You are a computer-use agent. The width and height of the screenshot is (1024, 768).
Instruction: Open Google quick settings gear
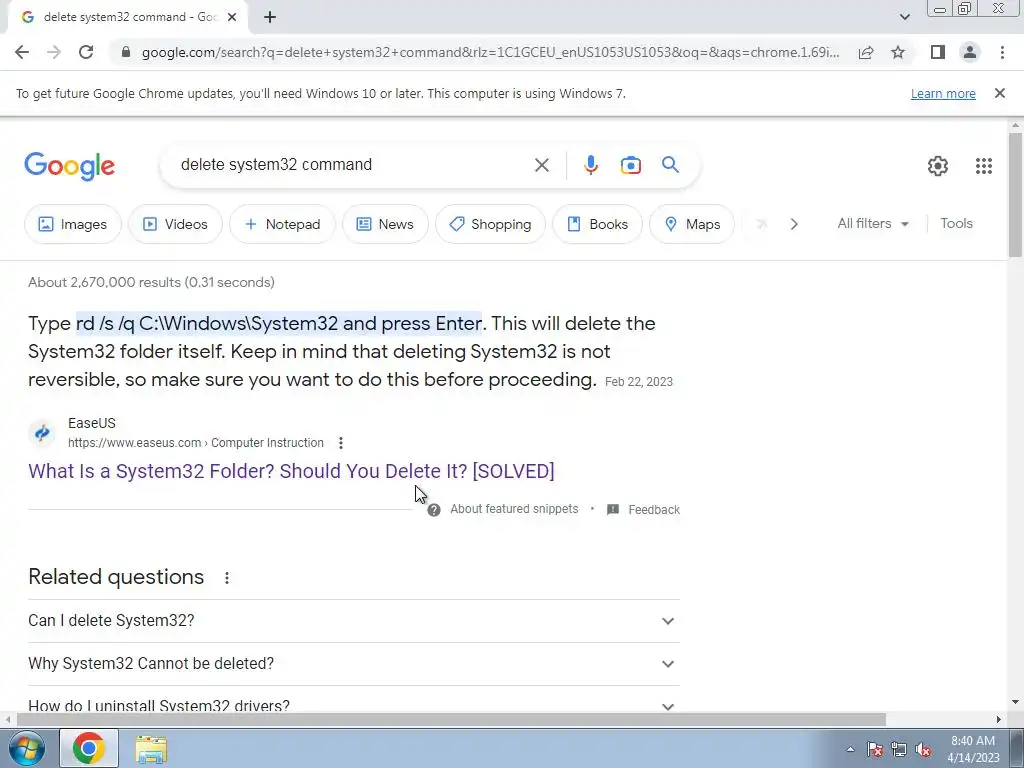pyautogui.click(x=938, y=166)
